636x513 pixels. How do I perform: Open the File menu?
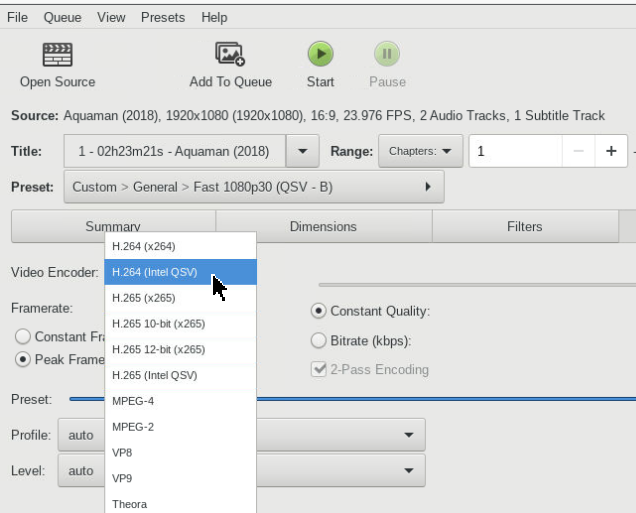(17, 17)
